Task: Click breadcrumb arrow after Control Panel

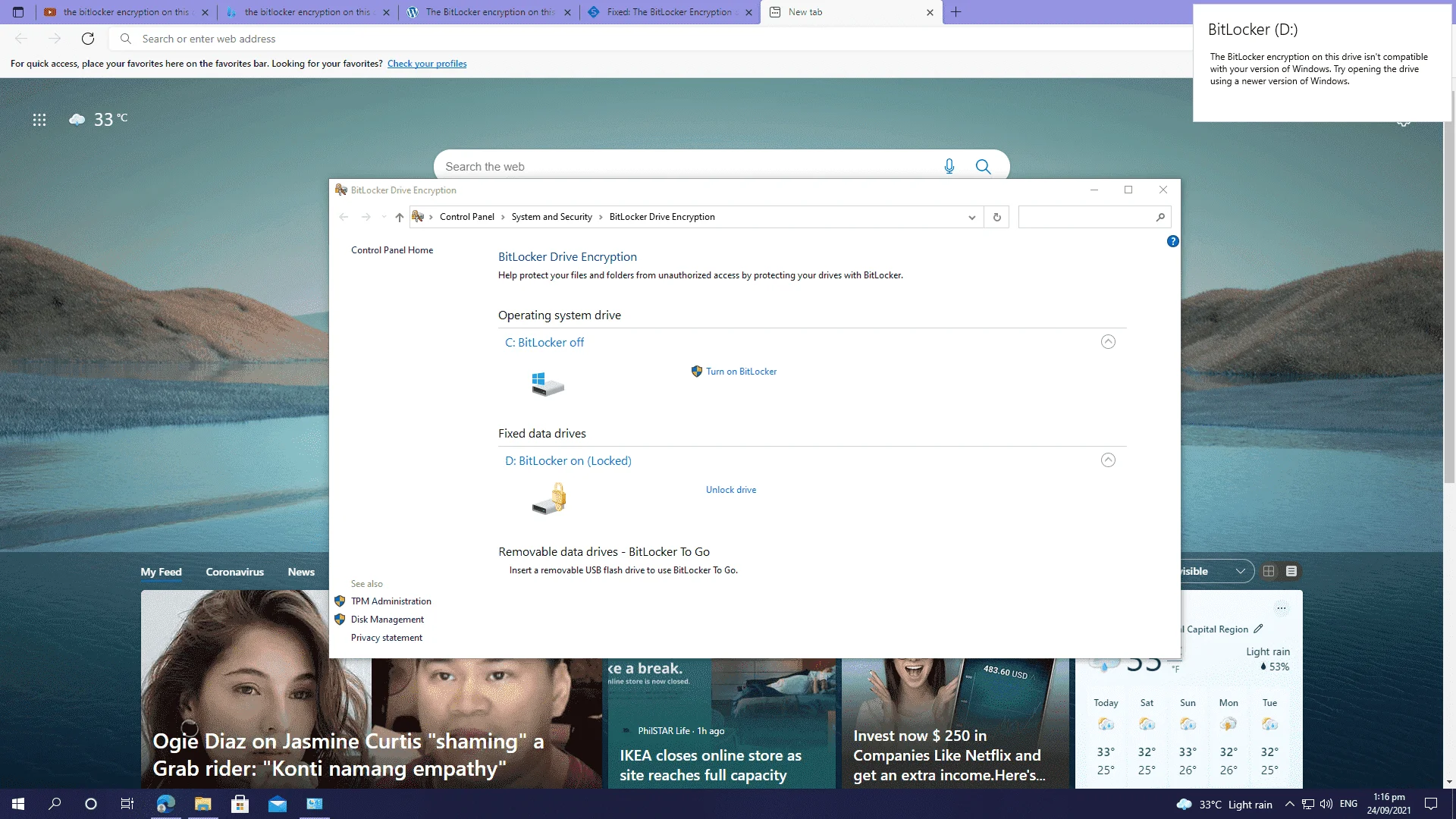Action: pos(502,217)
